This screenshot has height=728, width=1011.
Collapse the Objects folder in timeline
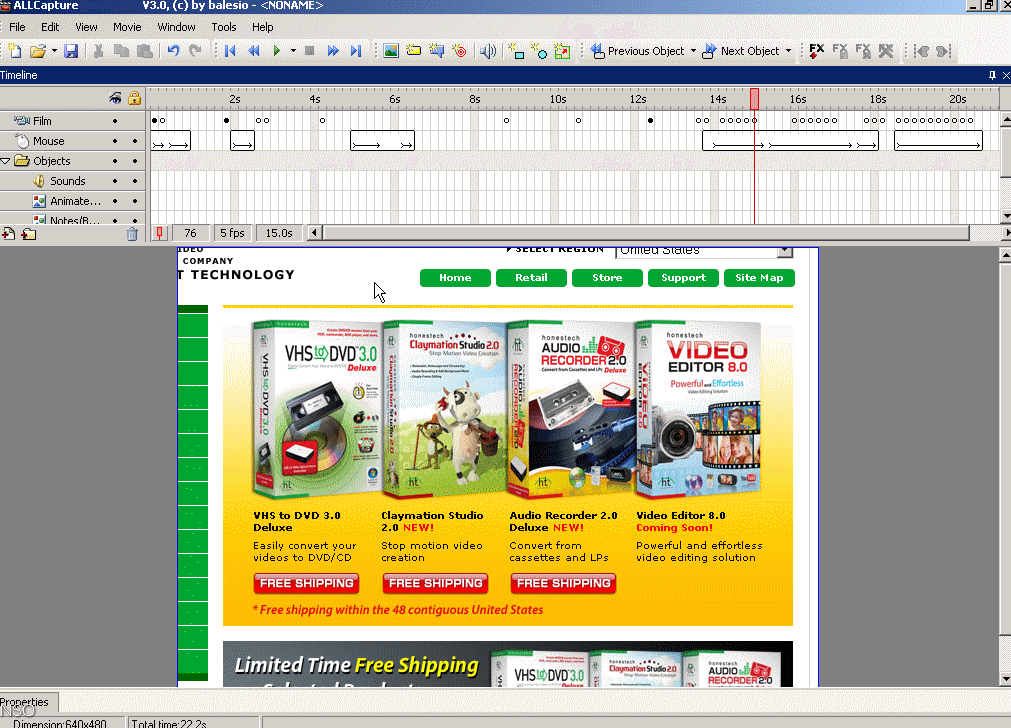click(5, 161)
